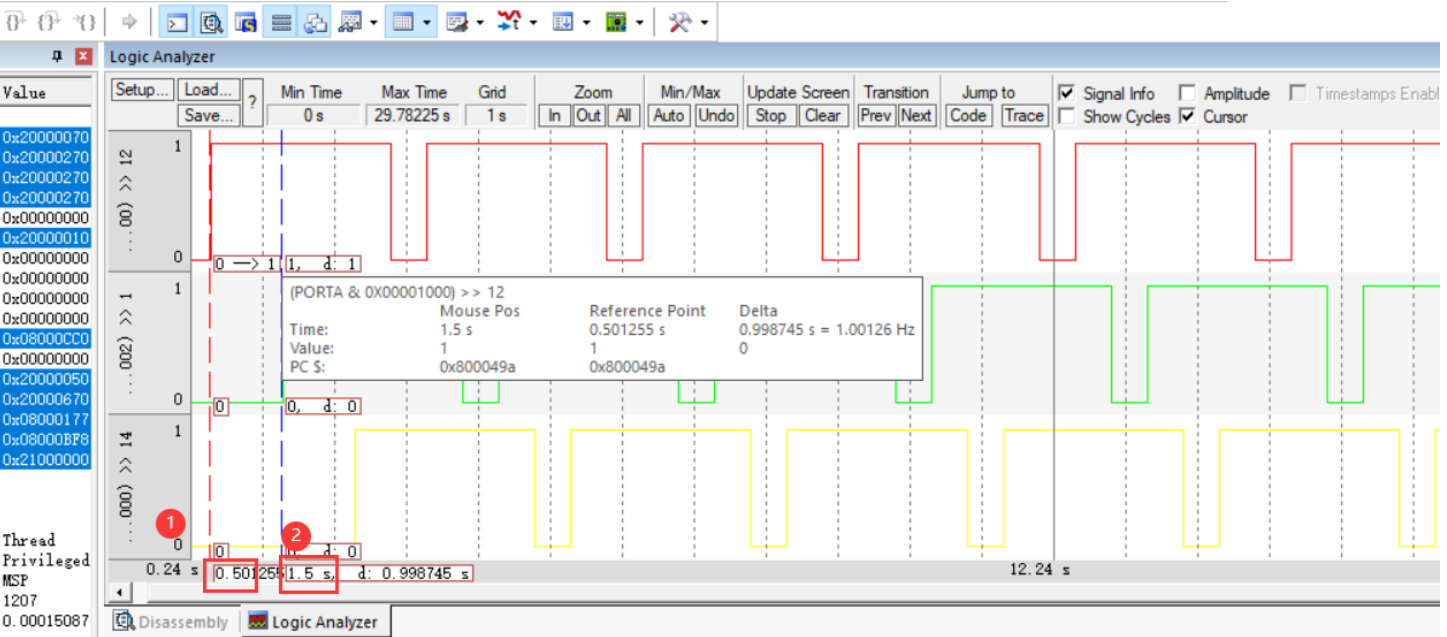The width and height of the screenshot is (1447, 637).
Task: Click the Analysis Windows waveform icon
Action: pyautogui.click(x=510, y=22)
